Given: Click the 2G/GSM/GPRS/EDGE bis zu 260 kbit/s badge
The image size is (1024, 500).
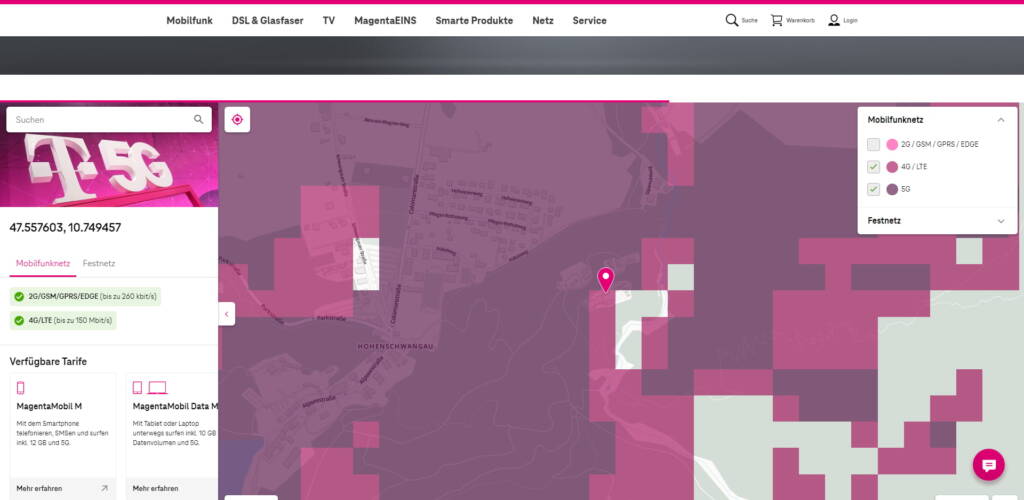Looking at the screenshot, I should pos(86,296).
